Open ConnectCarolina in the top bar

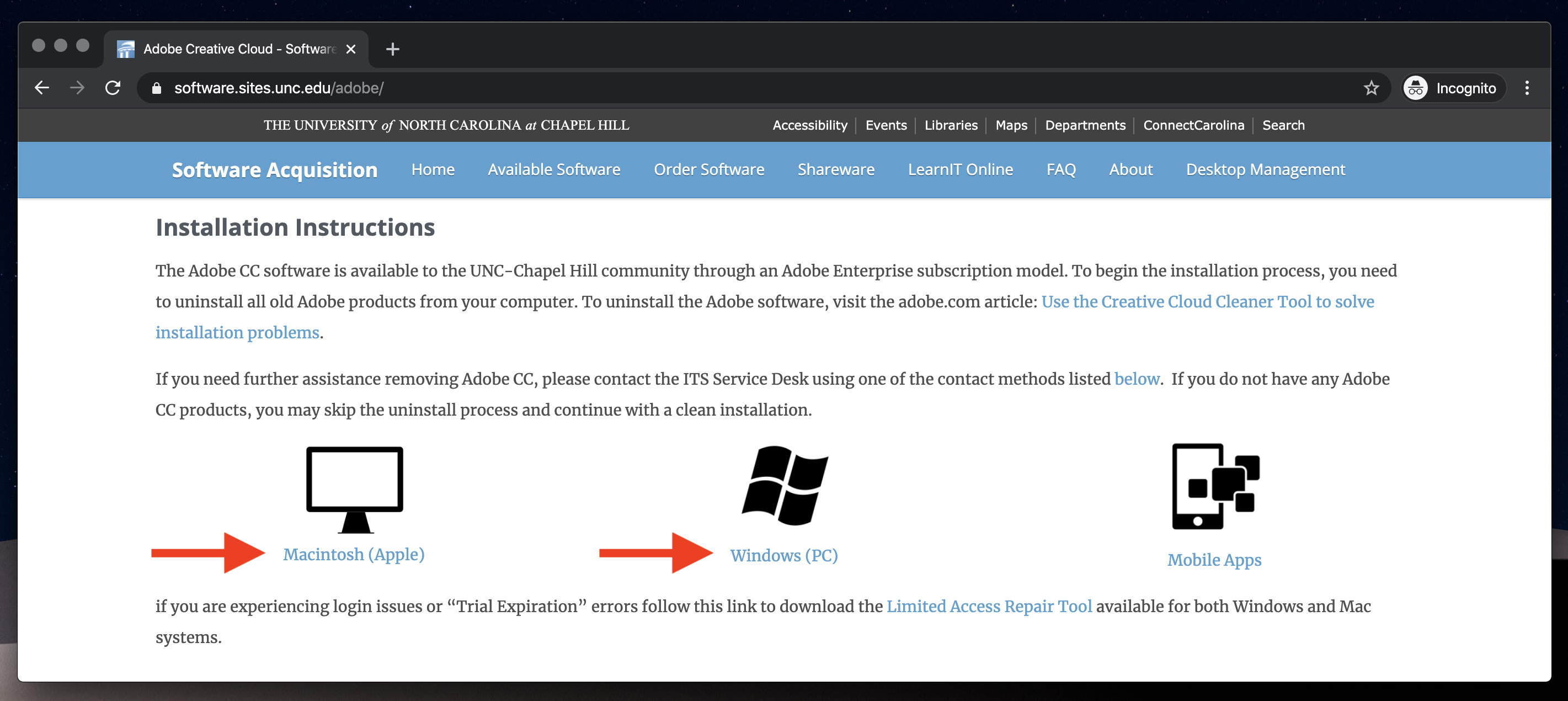[1193, 125]
